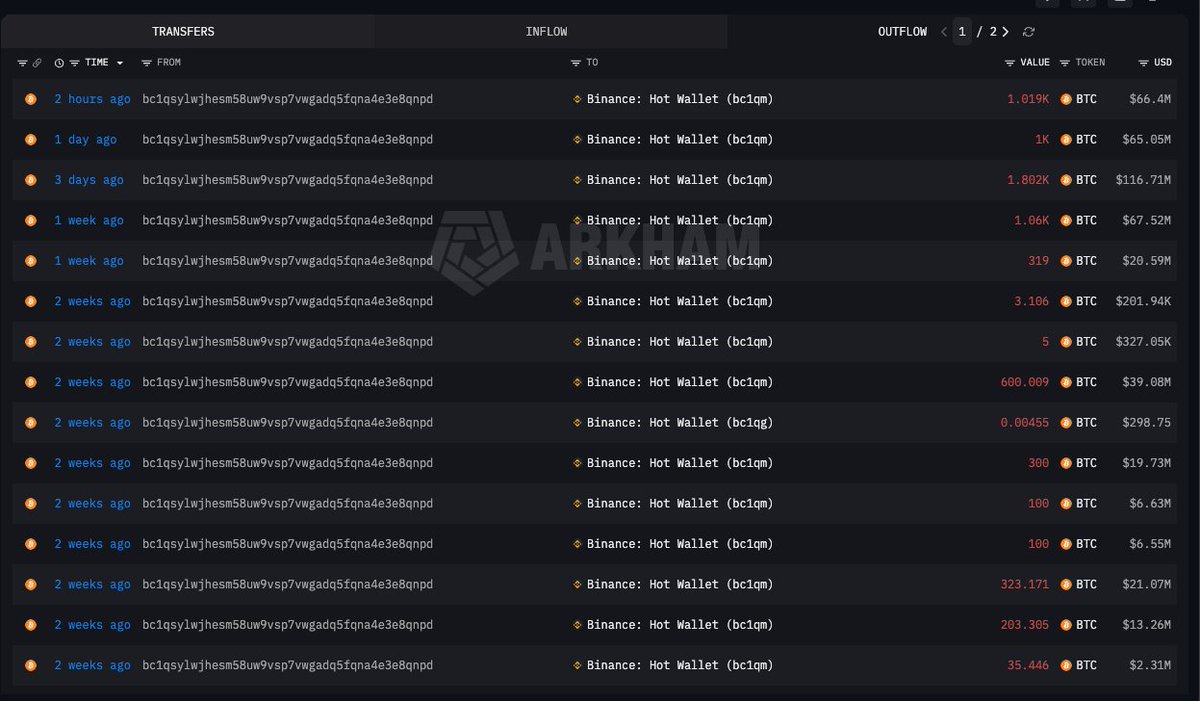
Task: Open the chain filter next to the link icon
Action: pos(23,63)
